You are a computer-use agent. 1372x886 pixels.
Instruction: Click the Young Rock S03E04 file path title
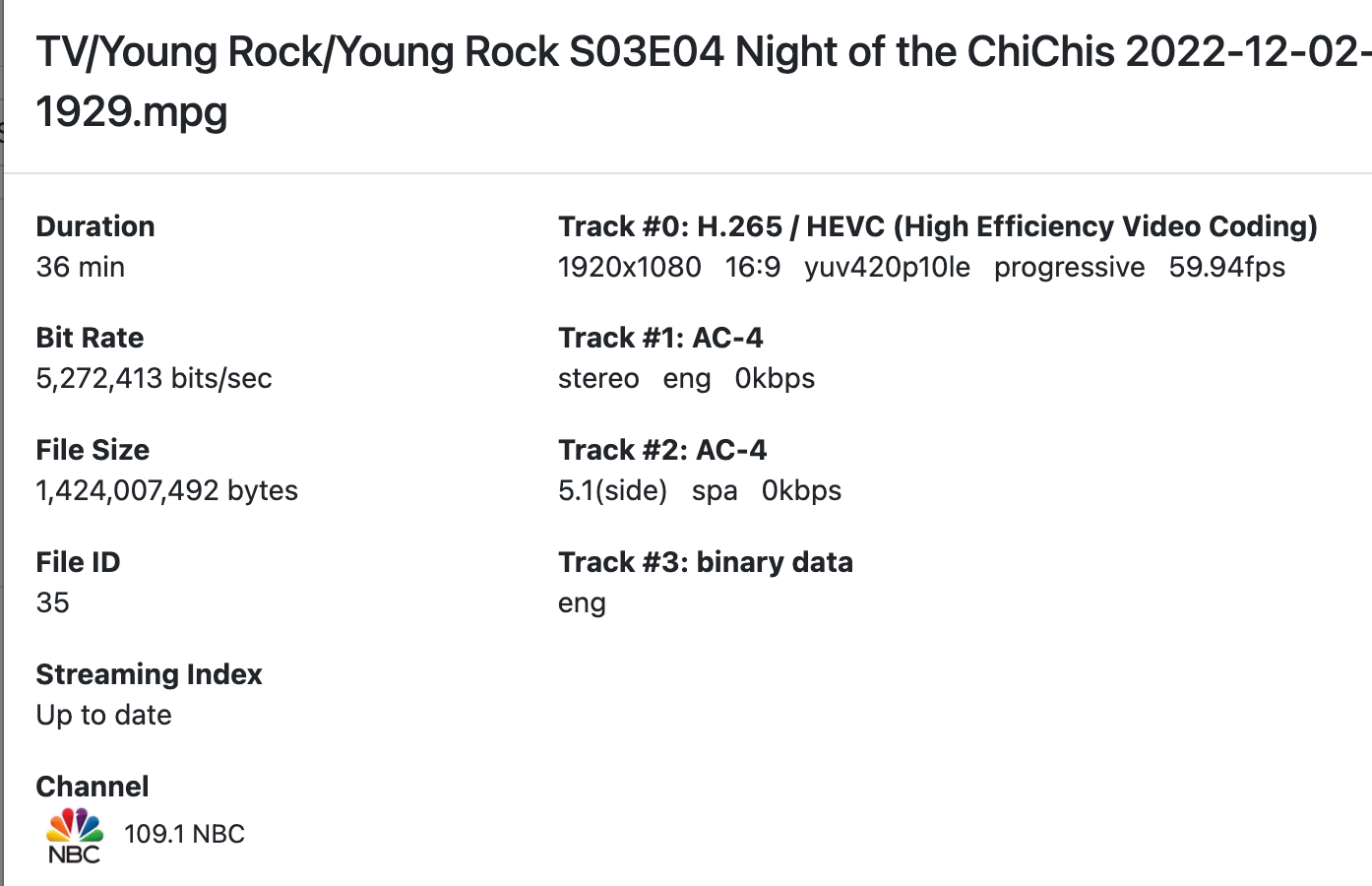pyautogui.click(x=689, y=81)
